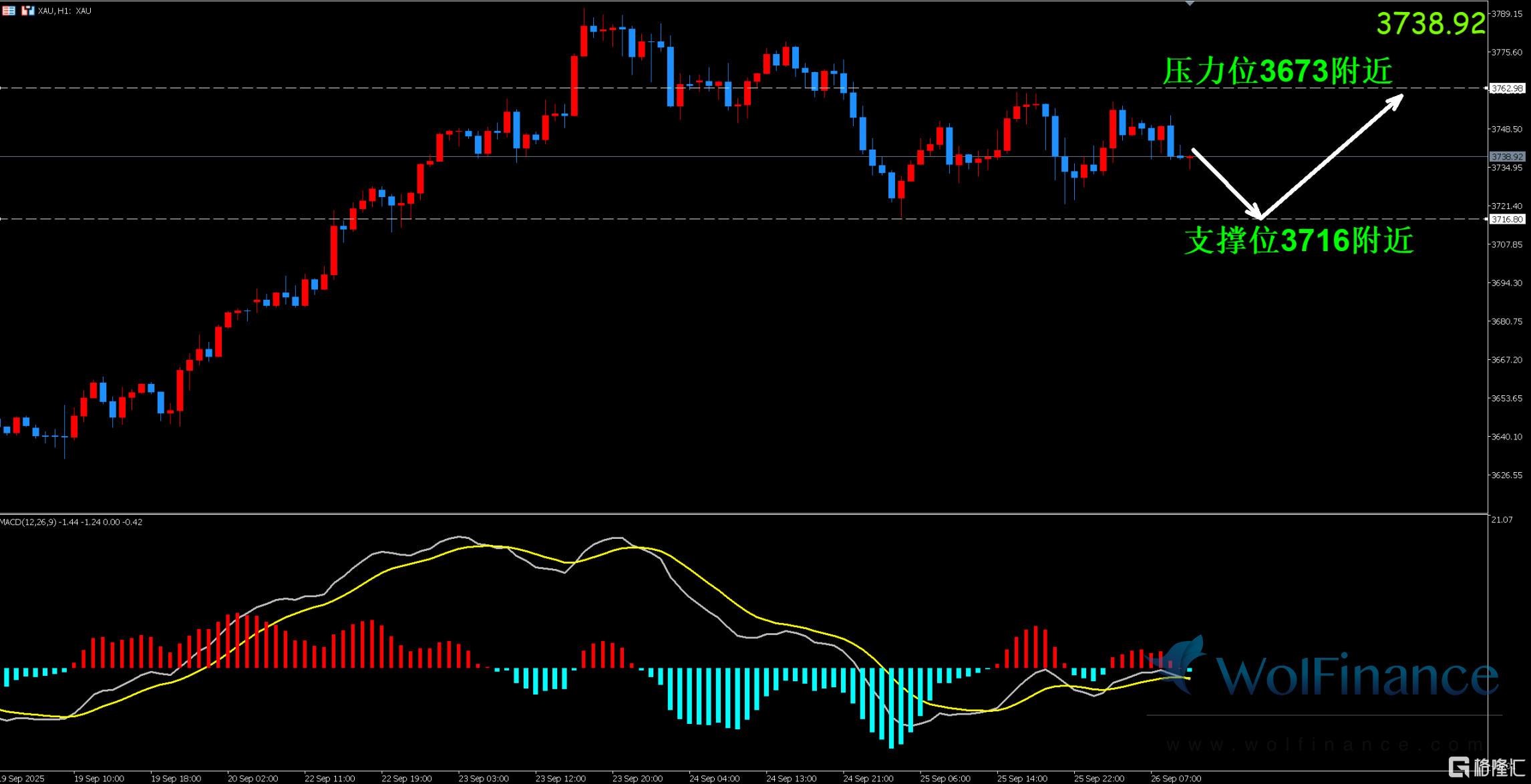Click the '25 Sep 14:00' time label
Image resolution: width=1531 pixels, height=784 pixels.
click(1022, 779)
